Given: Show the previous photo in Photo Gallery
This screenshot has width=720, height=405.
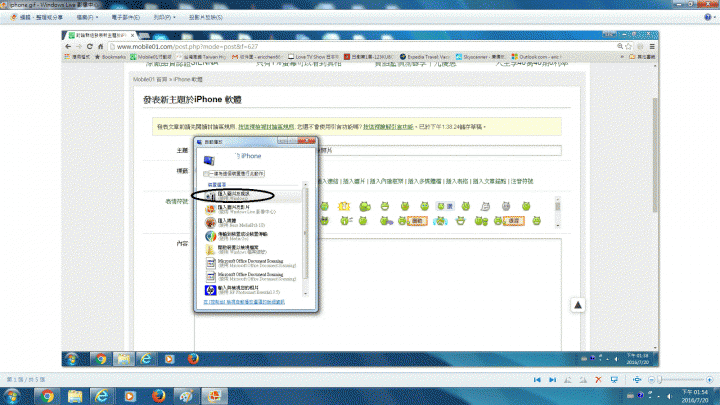Looking at the screenshot, I should coord(537,380).
